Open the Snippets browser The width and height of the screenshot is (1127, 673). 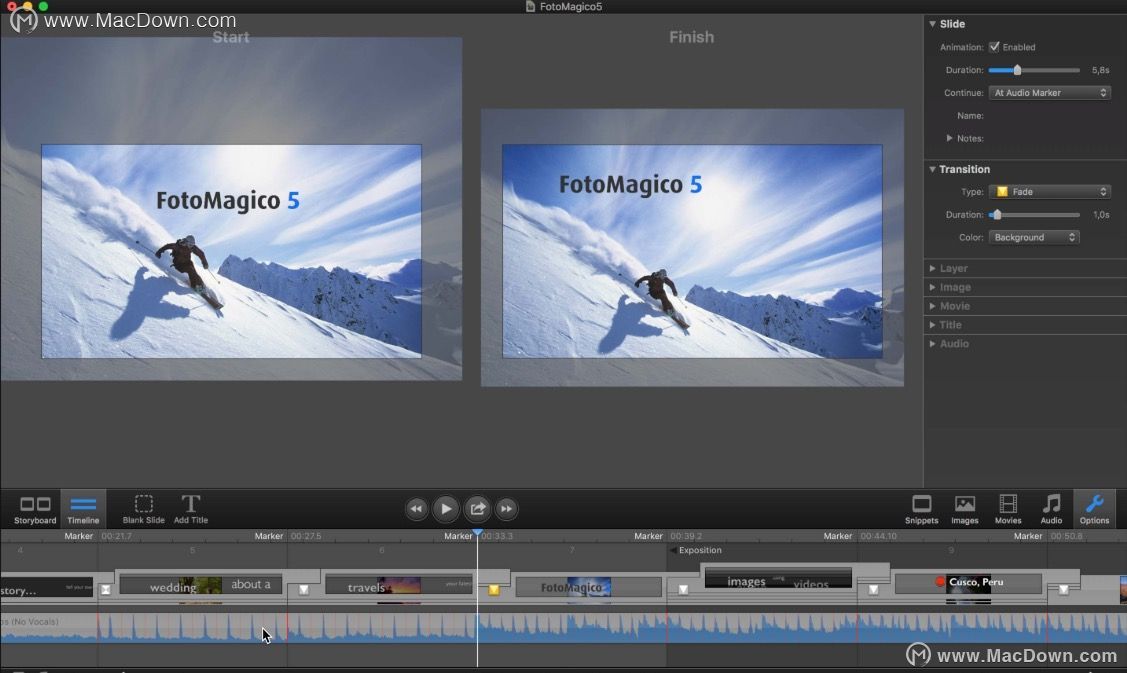pos(921,509)
